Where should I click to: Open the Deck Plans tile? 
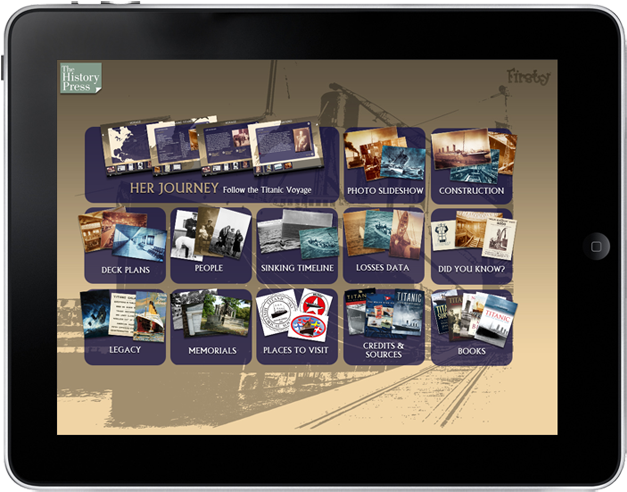point(125,245)
